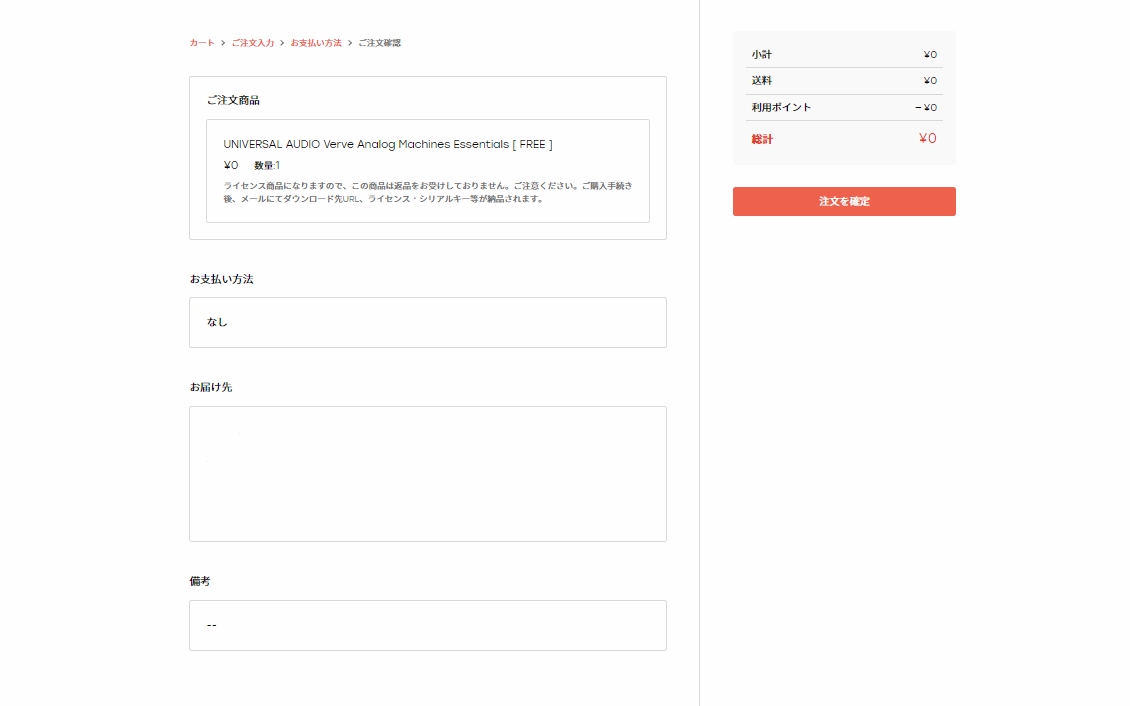Click the license notice starting ライセンス商品になります
The image size is (1130, 706).
click(x=427, y=192)
